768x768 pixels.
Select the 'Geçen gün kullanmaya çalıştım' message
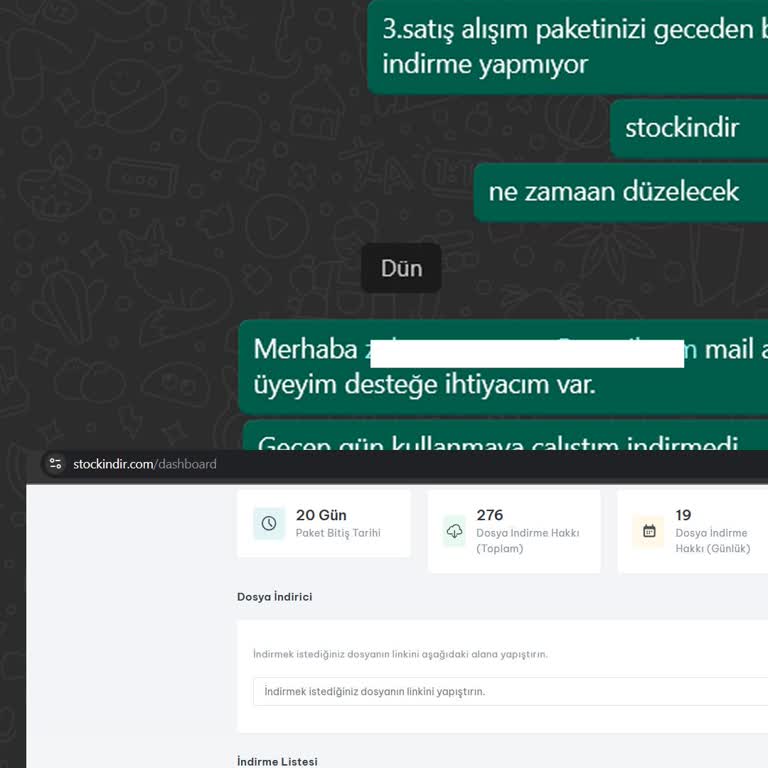pos(505,436)
